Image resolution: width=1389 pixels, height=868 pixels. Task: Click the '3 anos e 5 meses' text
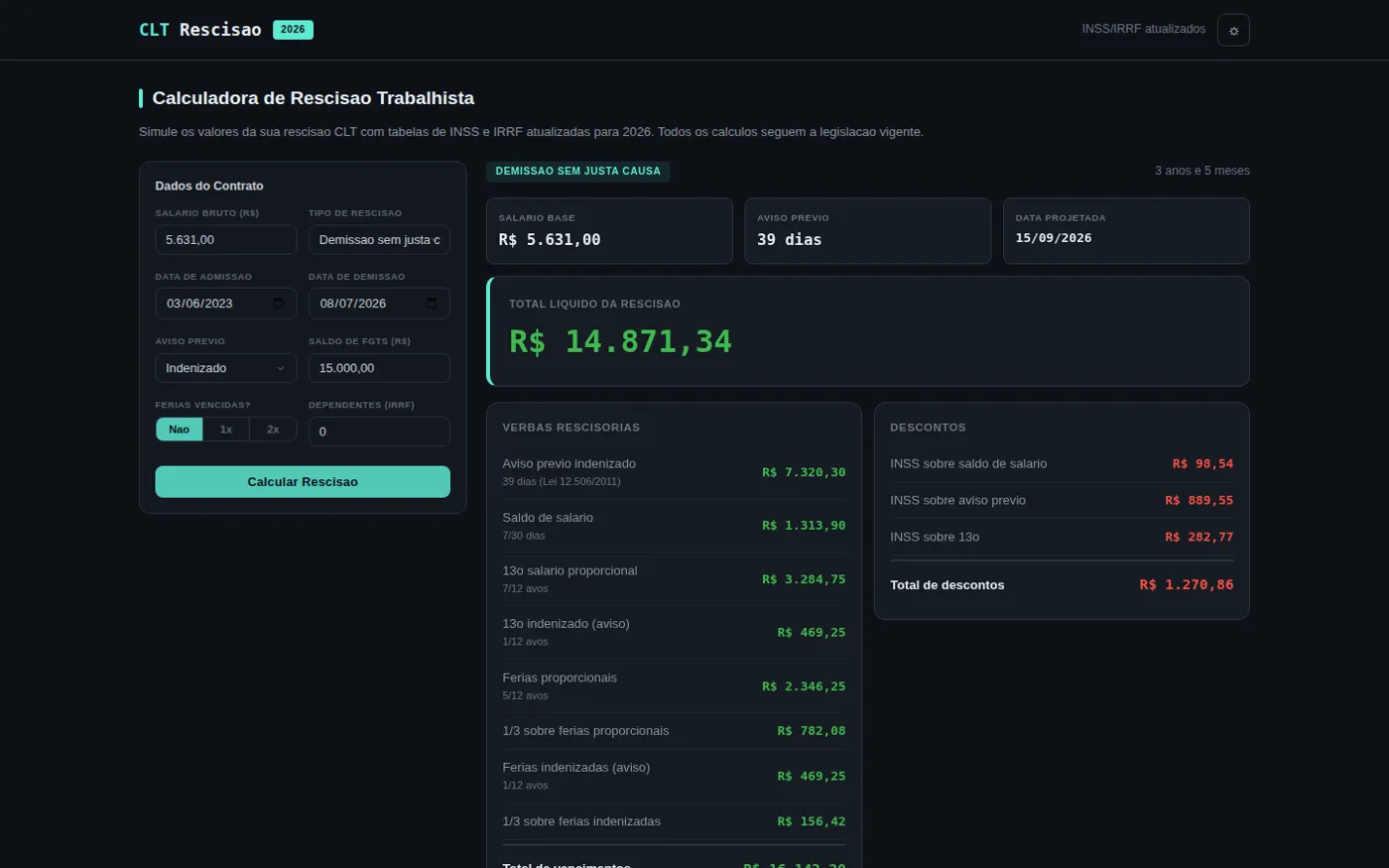point(1202,171)
